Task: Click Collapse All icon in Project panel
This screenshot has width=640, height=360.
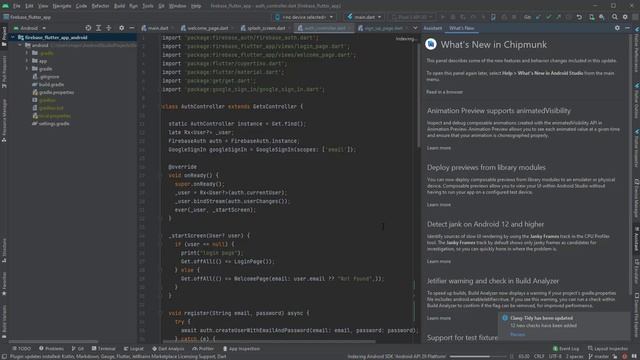Action: (109, 28)
